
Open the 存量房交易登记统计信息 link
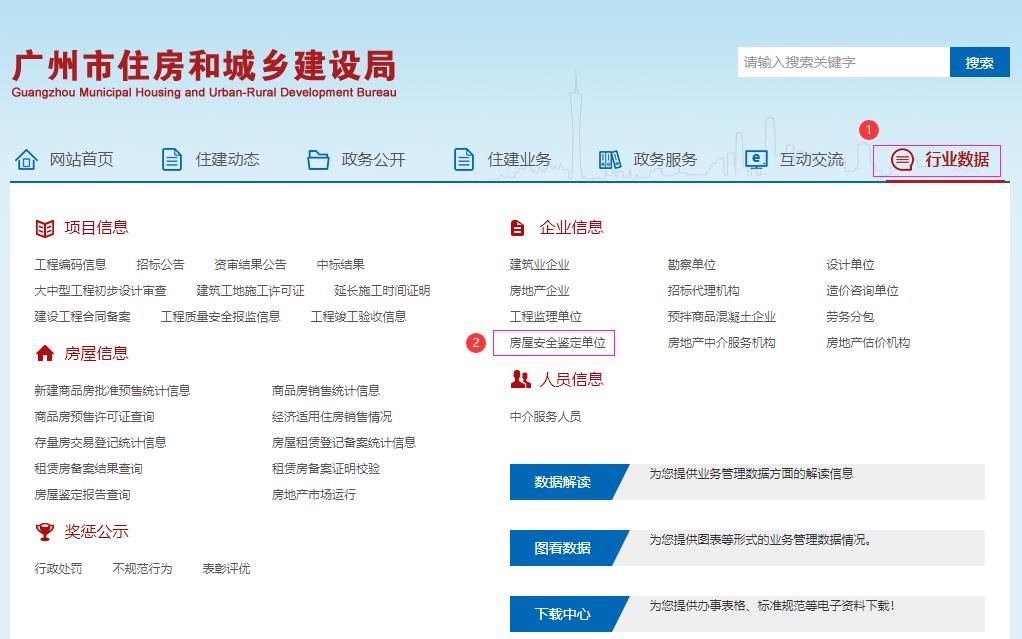100,443
